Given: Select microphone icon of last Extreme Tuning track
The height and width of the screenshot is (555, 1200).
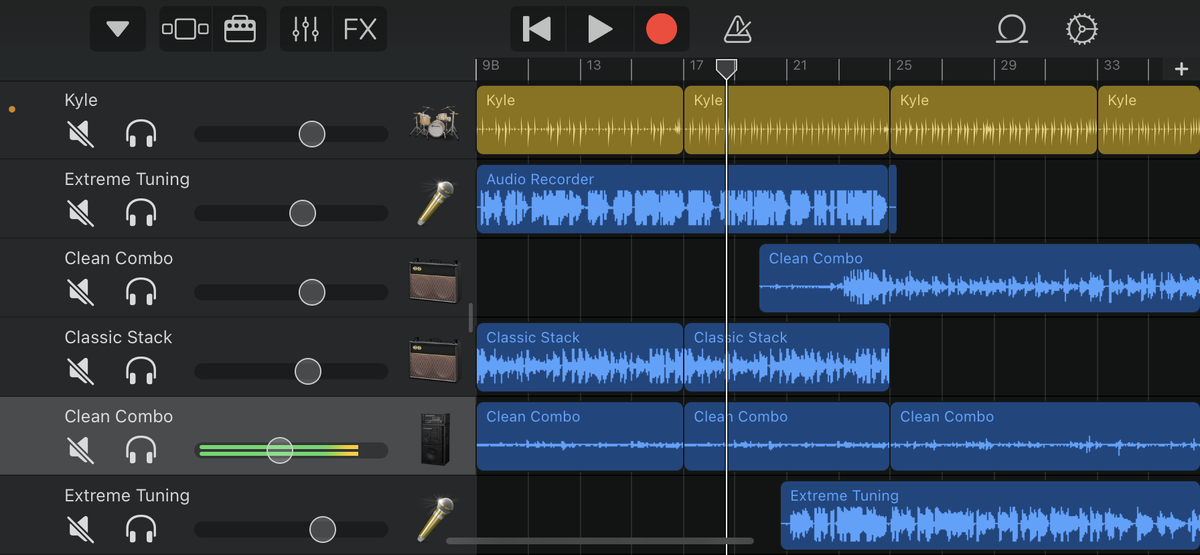Looking at the screenshot, I should pos(435,519).
